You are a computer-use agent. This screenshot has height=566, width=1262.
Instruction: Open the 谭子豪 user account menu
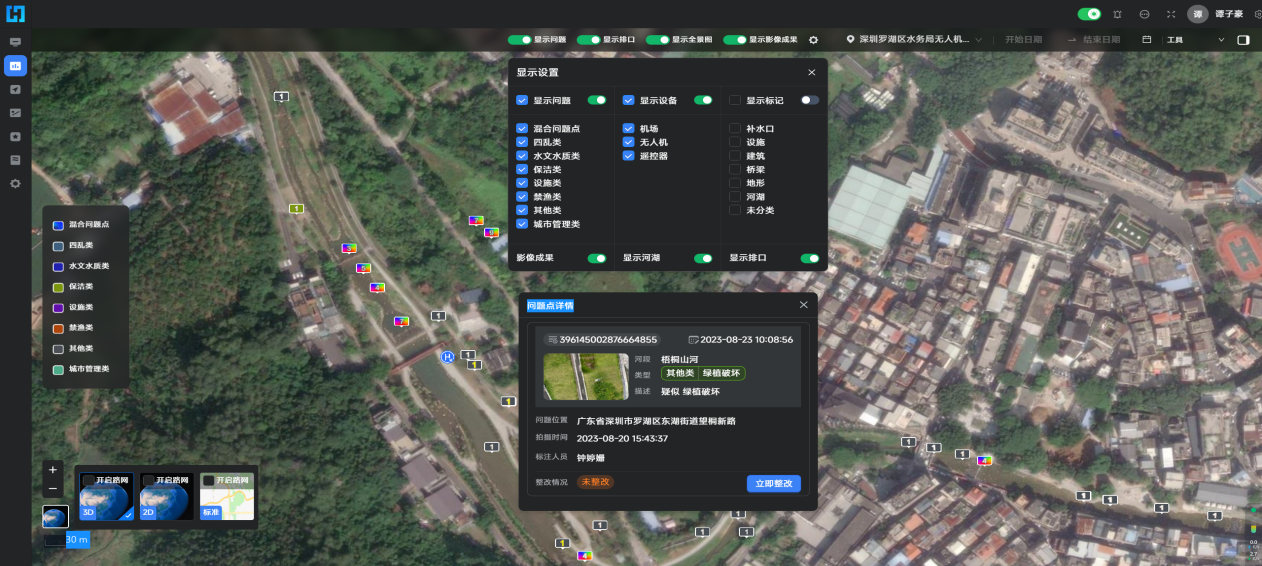[x=1227, y=14]
